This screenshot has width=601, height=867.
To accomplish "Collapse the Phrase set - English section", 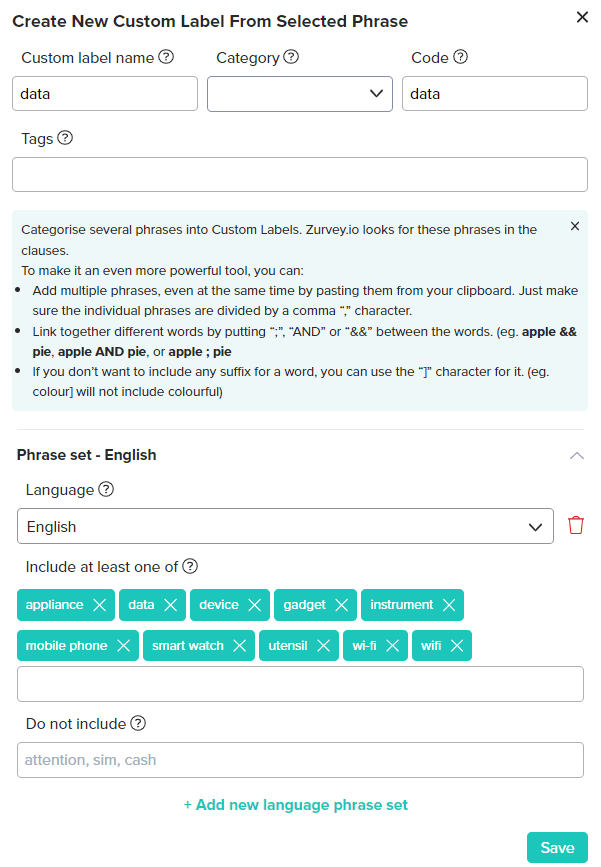I will pos(576,455).
